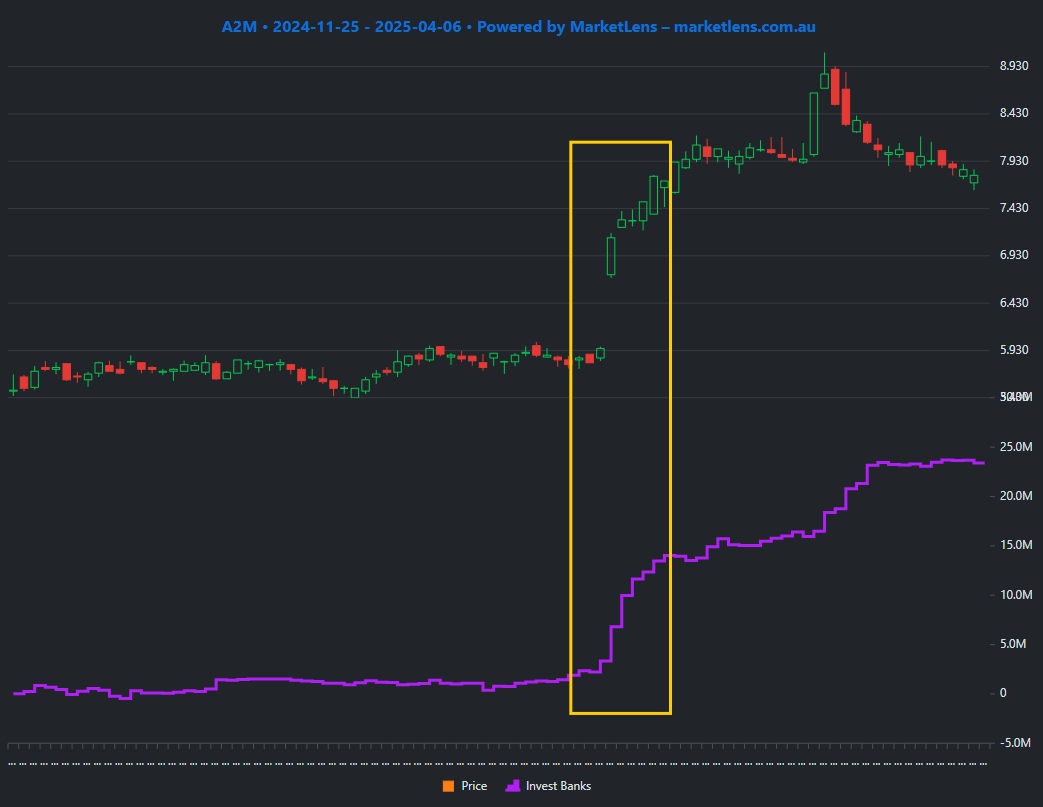The height and width of the screenshot is (807, 1043).
Task: Click the orange Price legend swatch
Action: coord(450,786)
